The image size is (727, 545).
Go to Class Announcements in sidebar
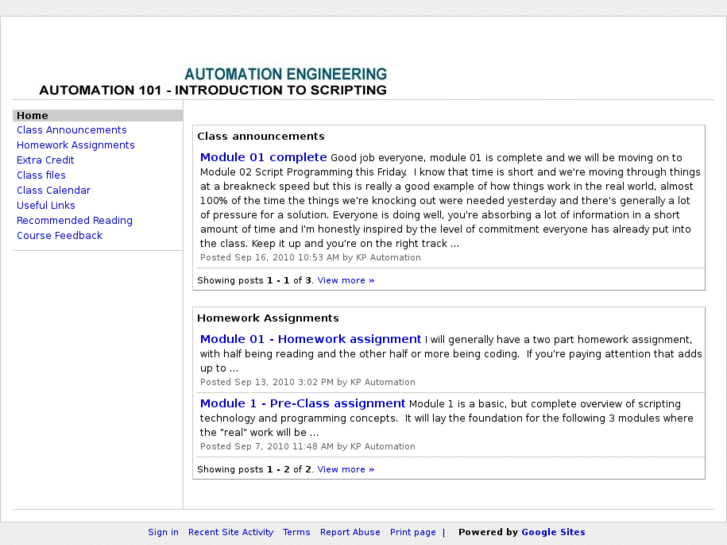click(x=71, y=130)
